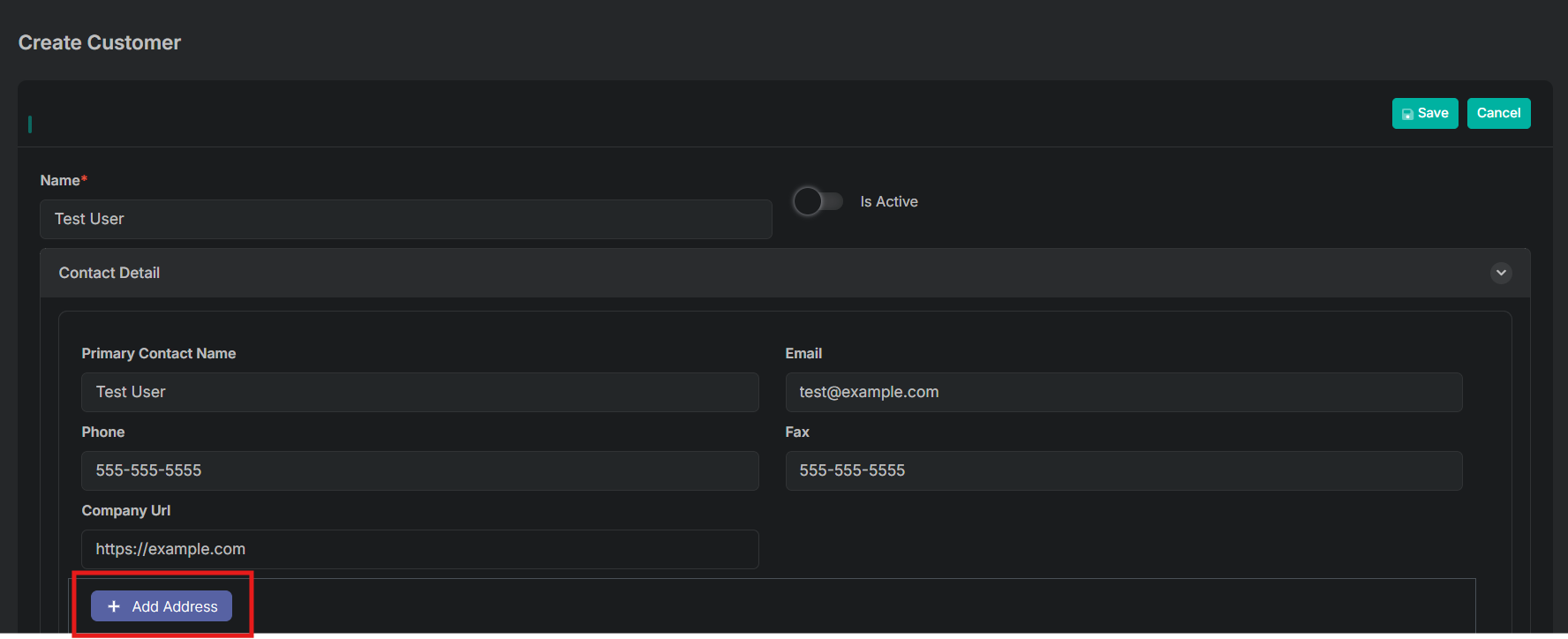Click the Email label

click(803, 353)
